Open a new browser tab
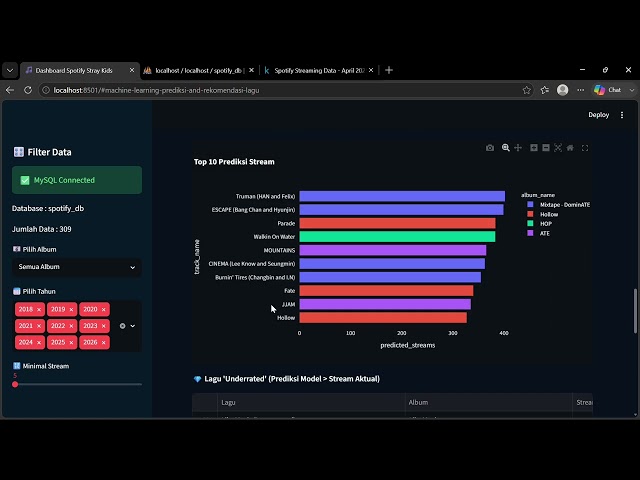The width and height of the screenshot is (640, 480). click(389, 70)
